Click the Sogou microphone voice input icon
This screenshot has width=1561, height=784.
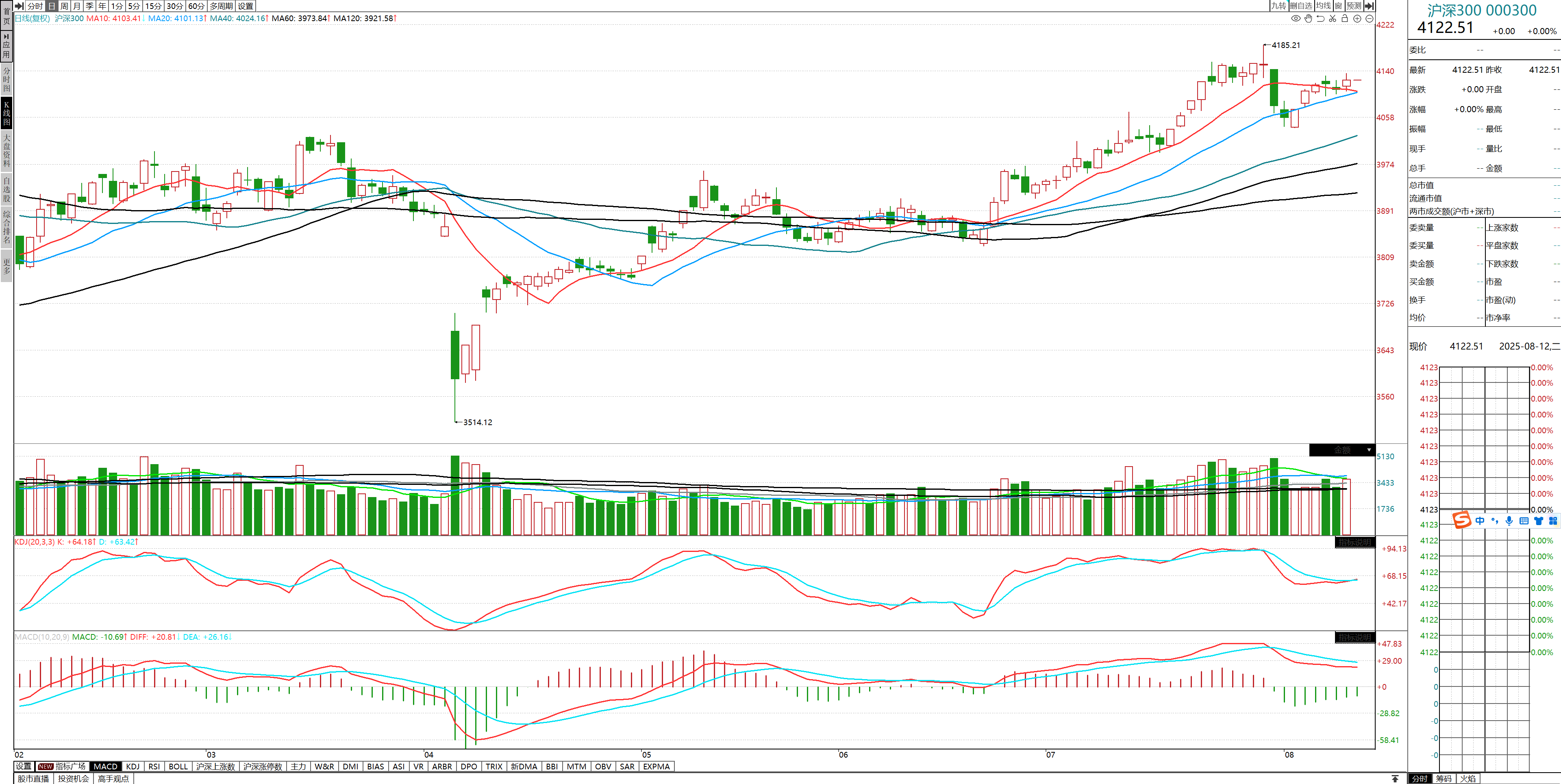click(x=1509, y=521)
